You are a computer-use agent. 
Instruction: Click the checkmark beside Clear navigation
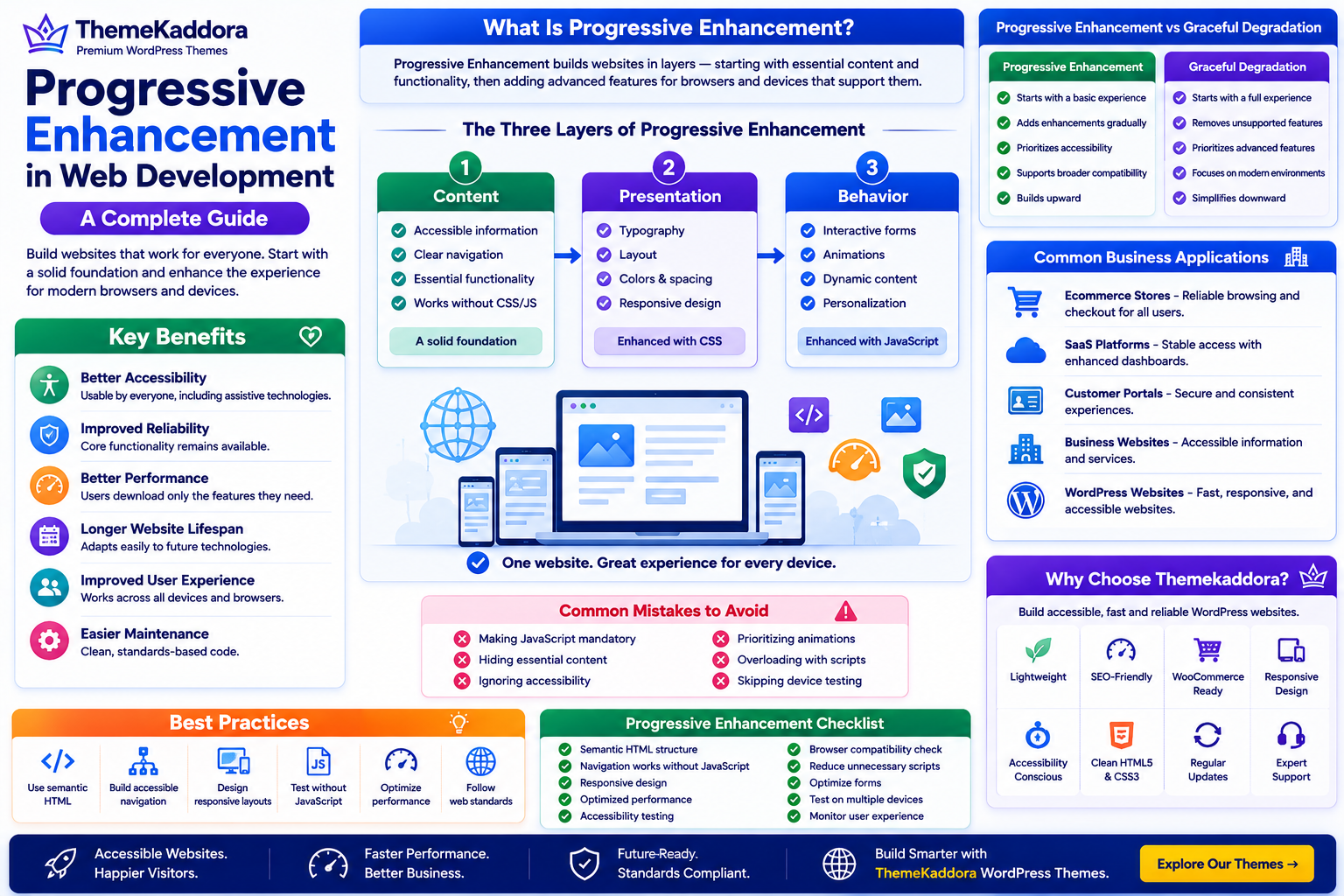pyautogui.click(x=398, y=255)
